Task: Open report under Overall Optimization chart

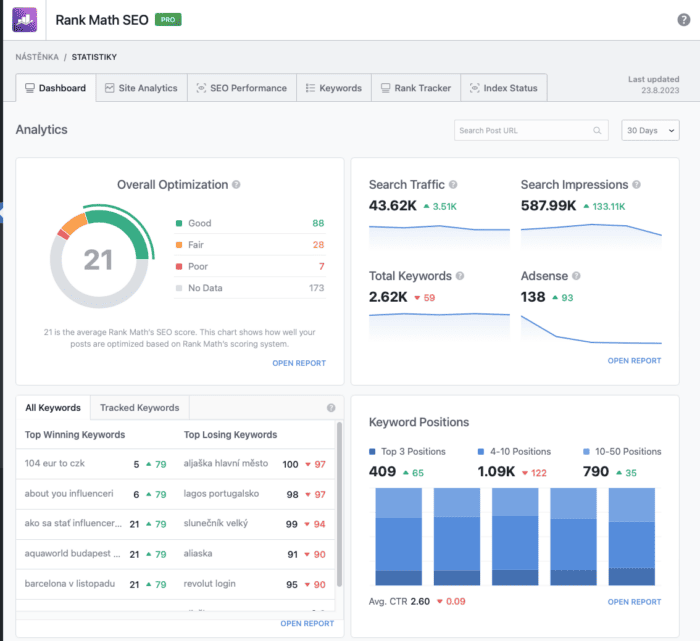Action: coord(298,363)
